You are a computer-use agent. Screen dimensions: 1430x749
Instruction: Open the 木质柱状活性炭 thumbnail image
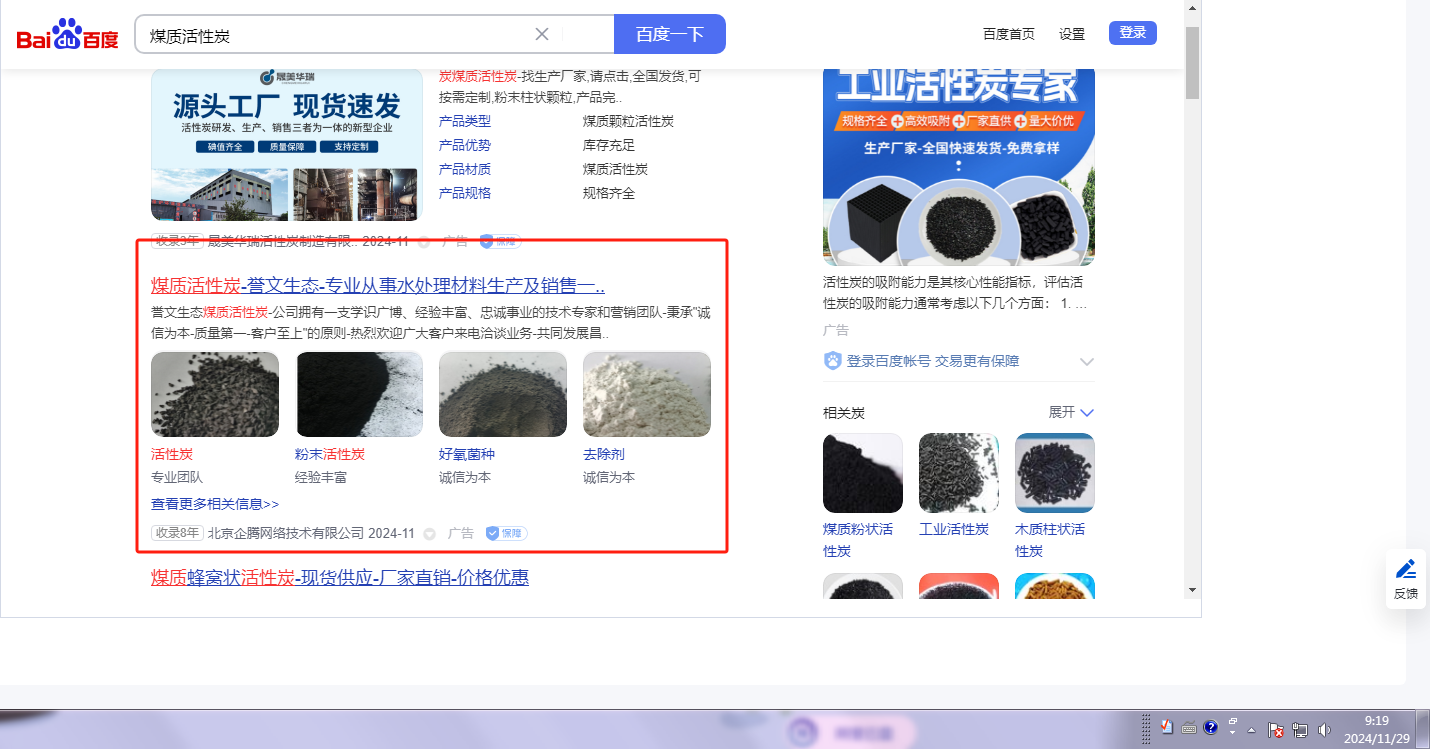coord(1055,473)
